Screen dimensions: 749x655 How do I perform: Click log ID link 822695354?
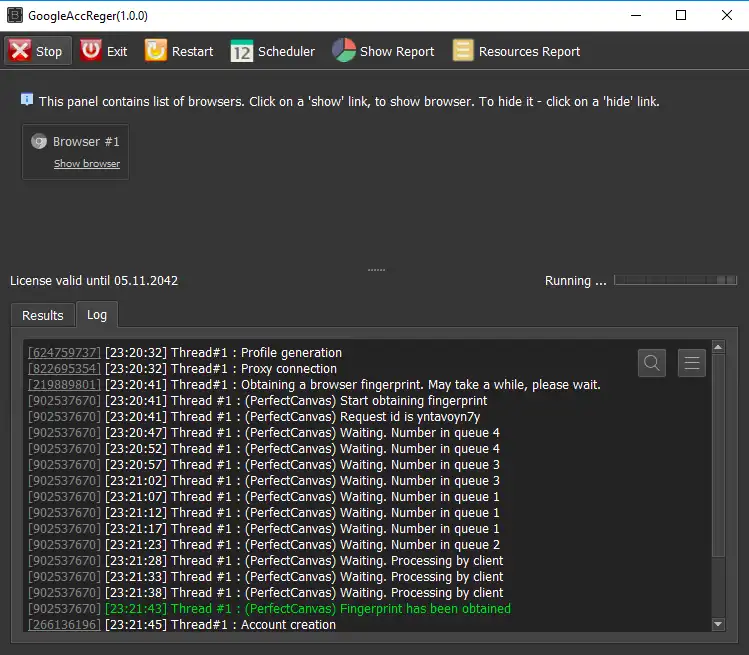coord(64,369)
